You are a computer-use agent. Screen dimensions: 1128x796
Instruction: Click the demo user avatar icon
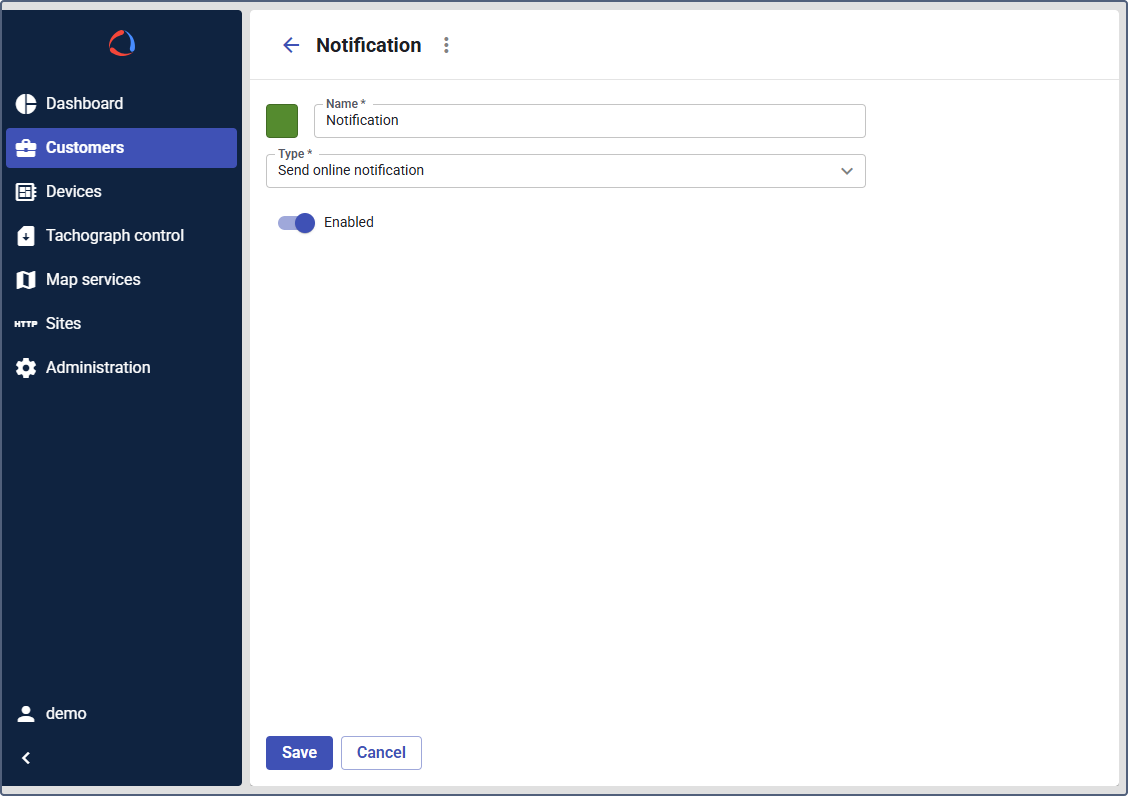(26, 714)
